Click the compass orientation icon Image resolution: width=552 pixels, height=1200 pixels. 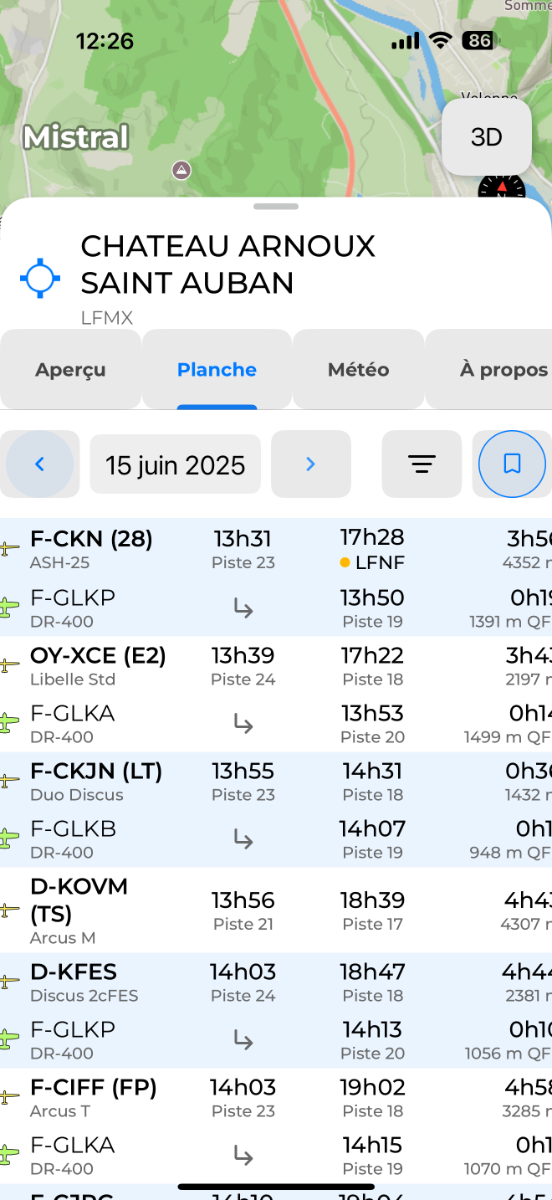501,187
